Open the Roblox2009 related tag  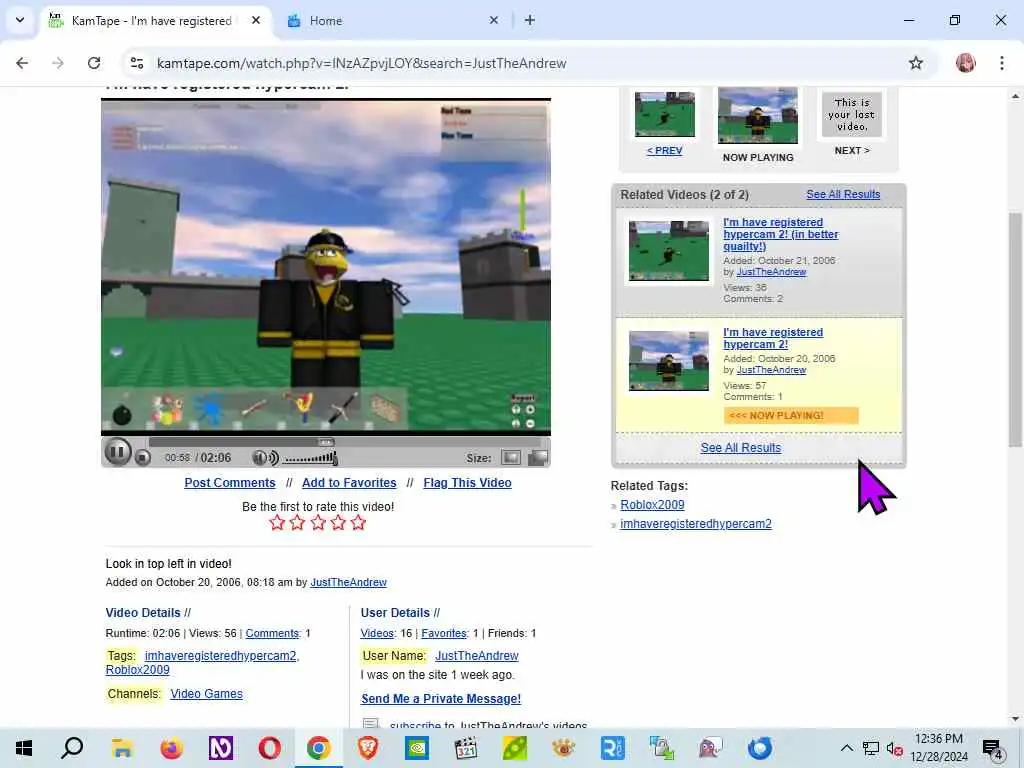[x=652, y=504]
